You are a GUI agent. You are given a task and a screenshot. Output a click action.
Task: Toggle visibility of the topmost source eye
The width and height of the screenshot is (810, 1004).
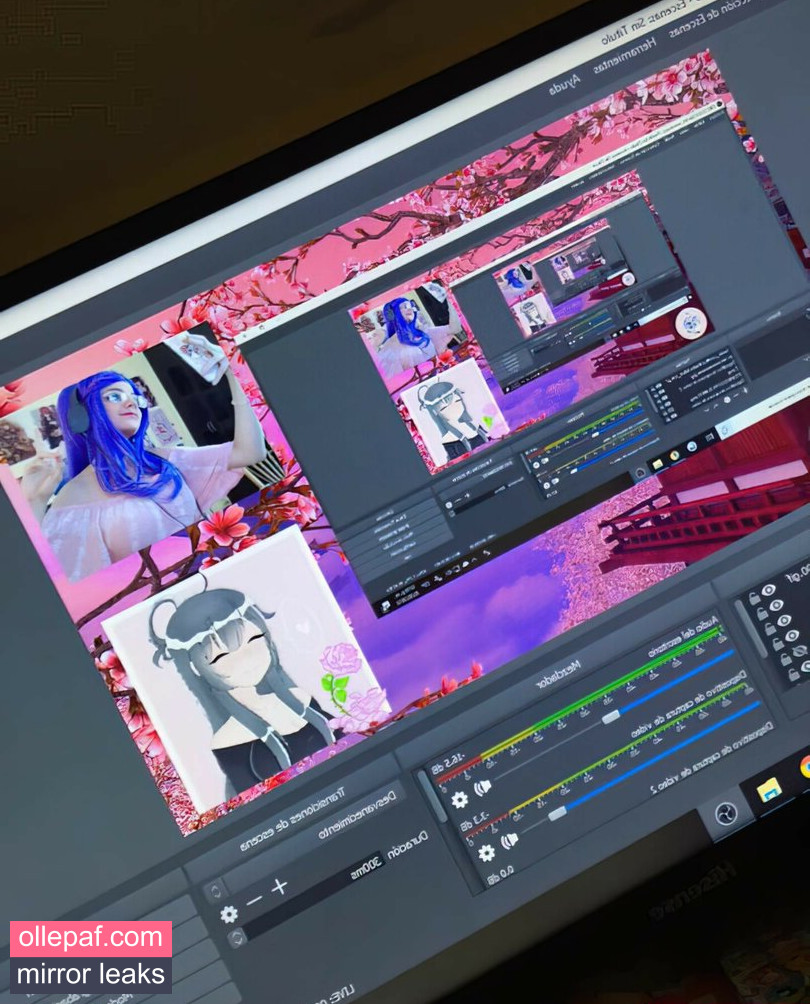(770, 590)
